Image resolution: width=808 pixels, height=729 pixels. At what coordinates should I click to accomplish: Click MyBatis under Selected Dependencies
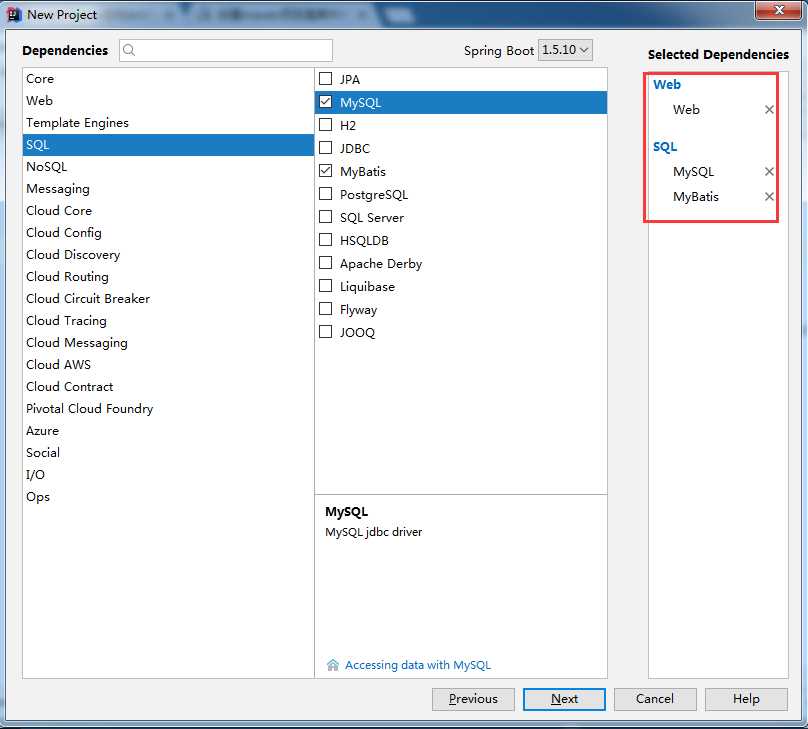coord(695,197)
